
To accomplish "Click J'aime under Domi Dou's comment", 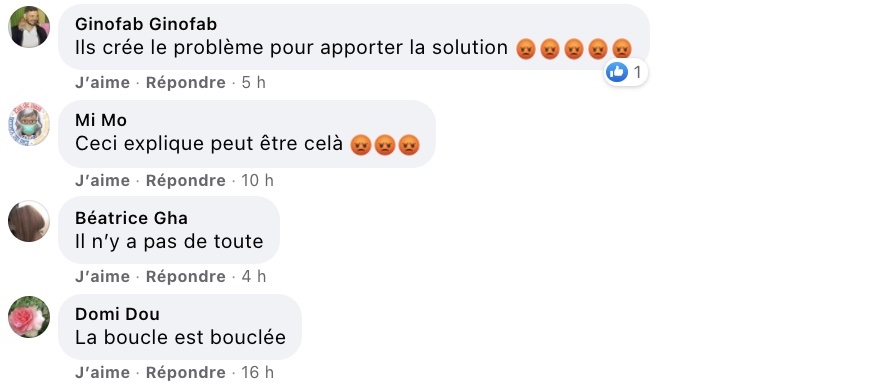I will 103,372.
